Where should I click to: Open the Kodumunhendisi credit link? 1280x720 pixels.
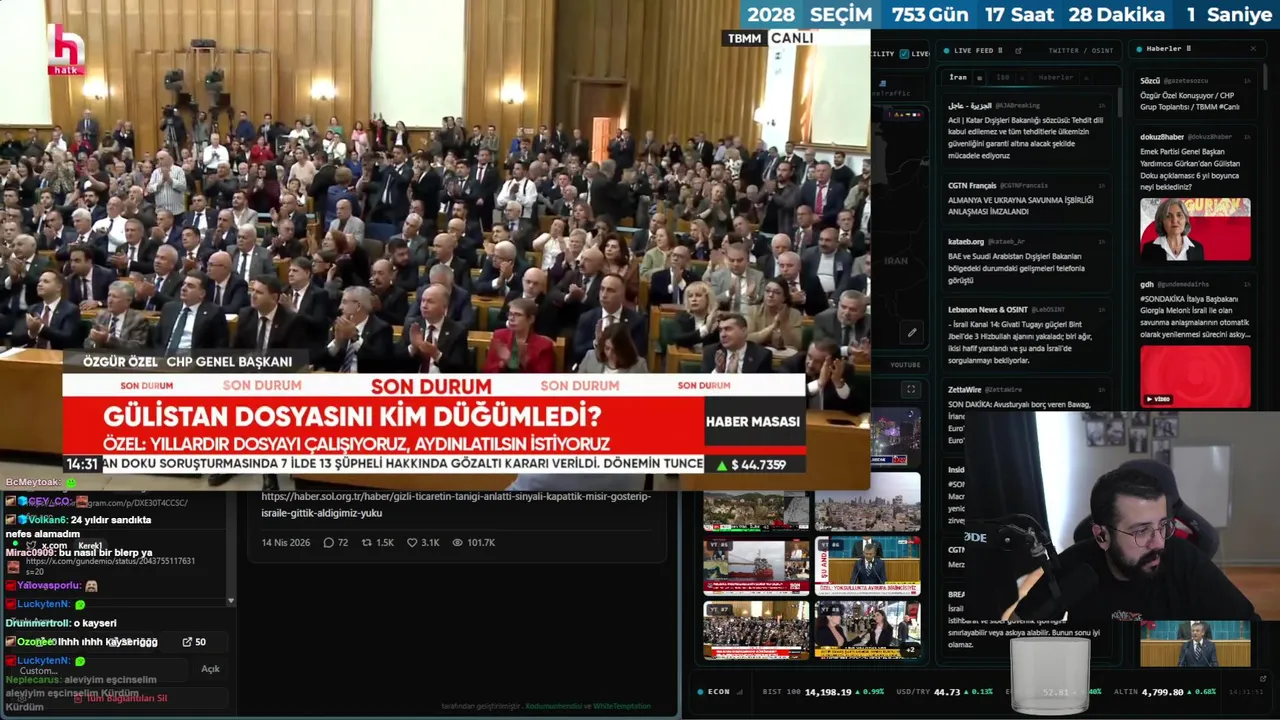tap(554, 706)
